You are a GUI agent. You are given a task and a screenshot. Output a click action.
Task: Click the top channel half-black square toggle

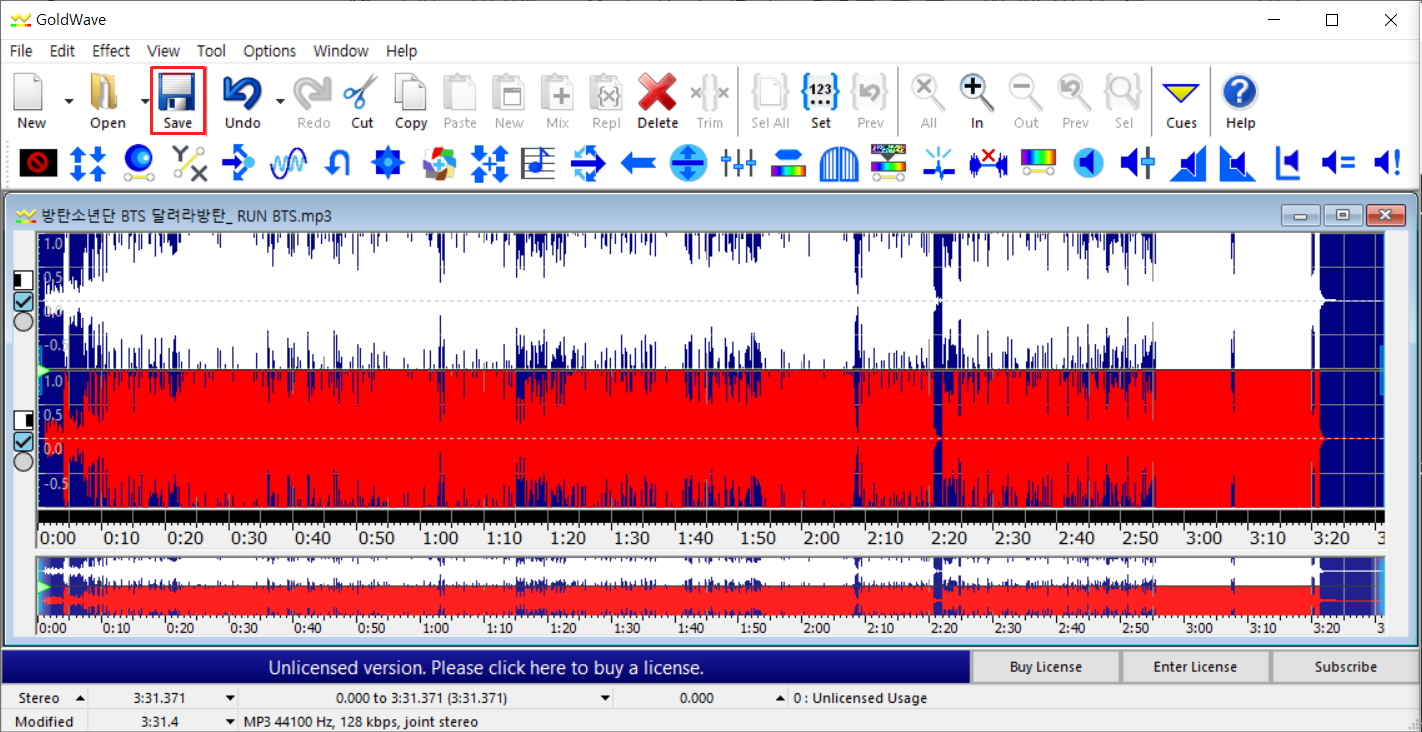[x=23, y=281]
